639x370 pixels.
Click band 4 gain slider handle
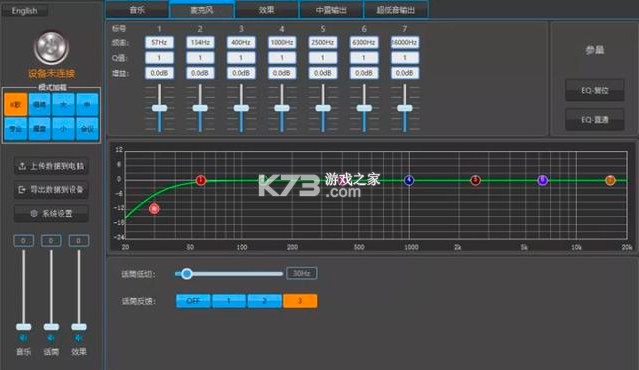282,108
